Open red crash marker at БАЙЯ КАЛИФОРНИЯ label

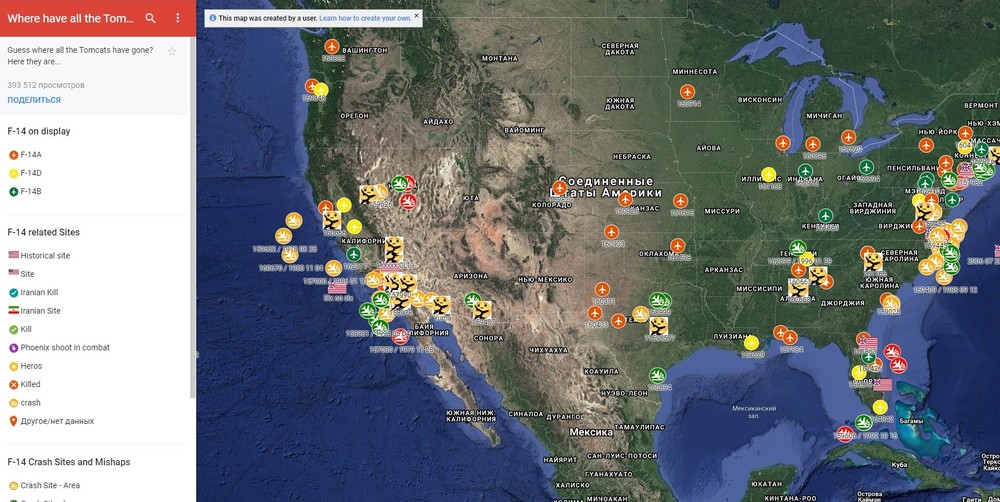pyautogui.click(x=401, y=336)
